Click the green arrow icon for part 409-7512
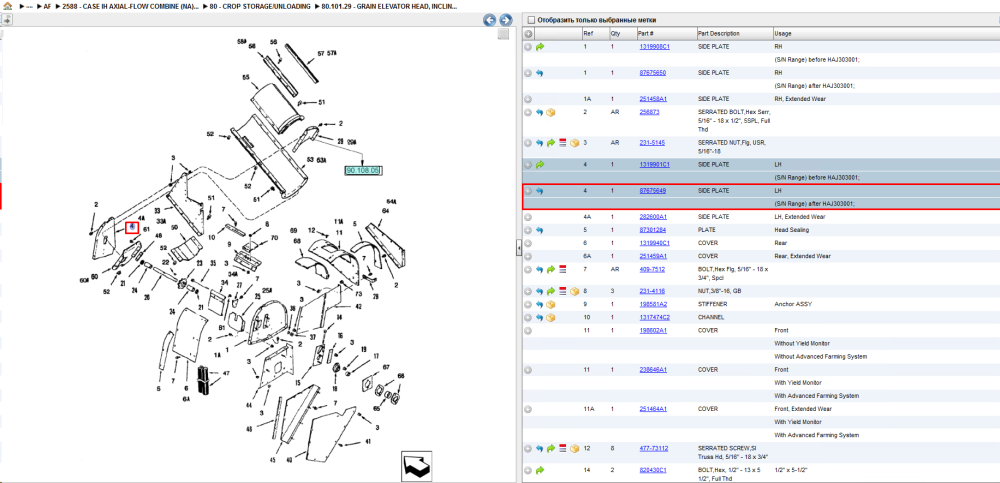1000x483 pixels. point(551,269)
